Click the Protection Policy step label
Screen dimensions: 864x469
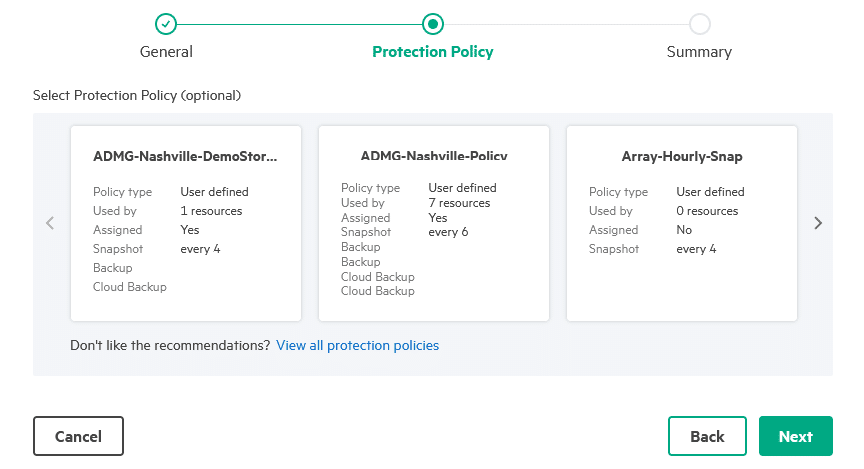tap(433, 52)
